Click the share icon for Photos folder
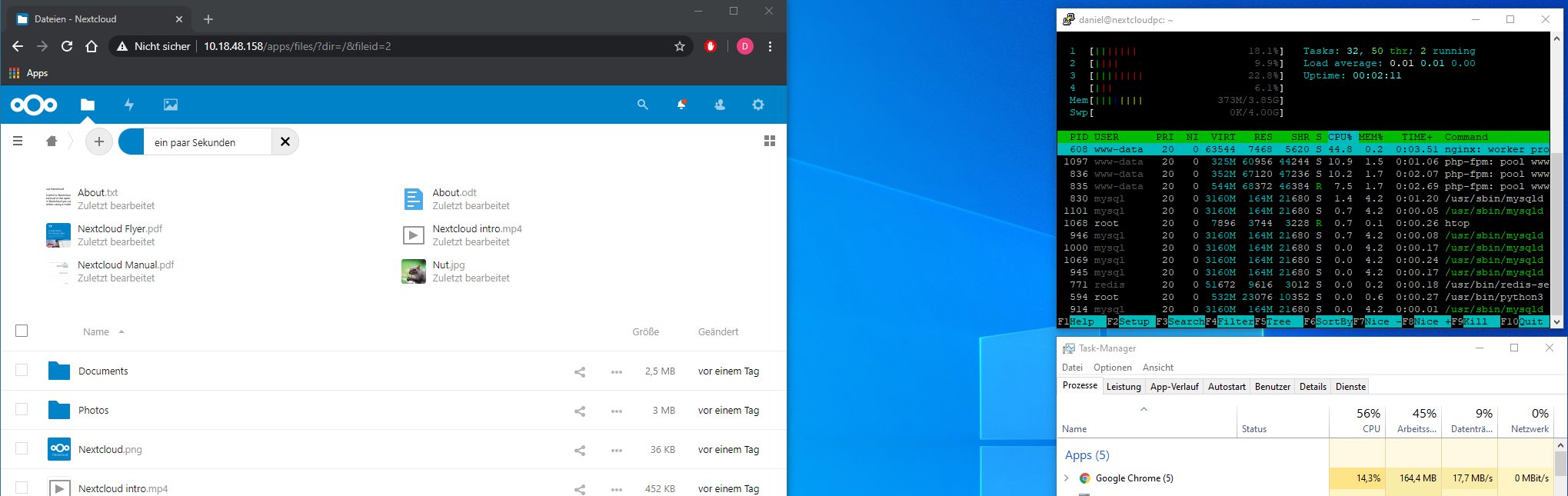 pyautogui.click(x=580, y=411)
